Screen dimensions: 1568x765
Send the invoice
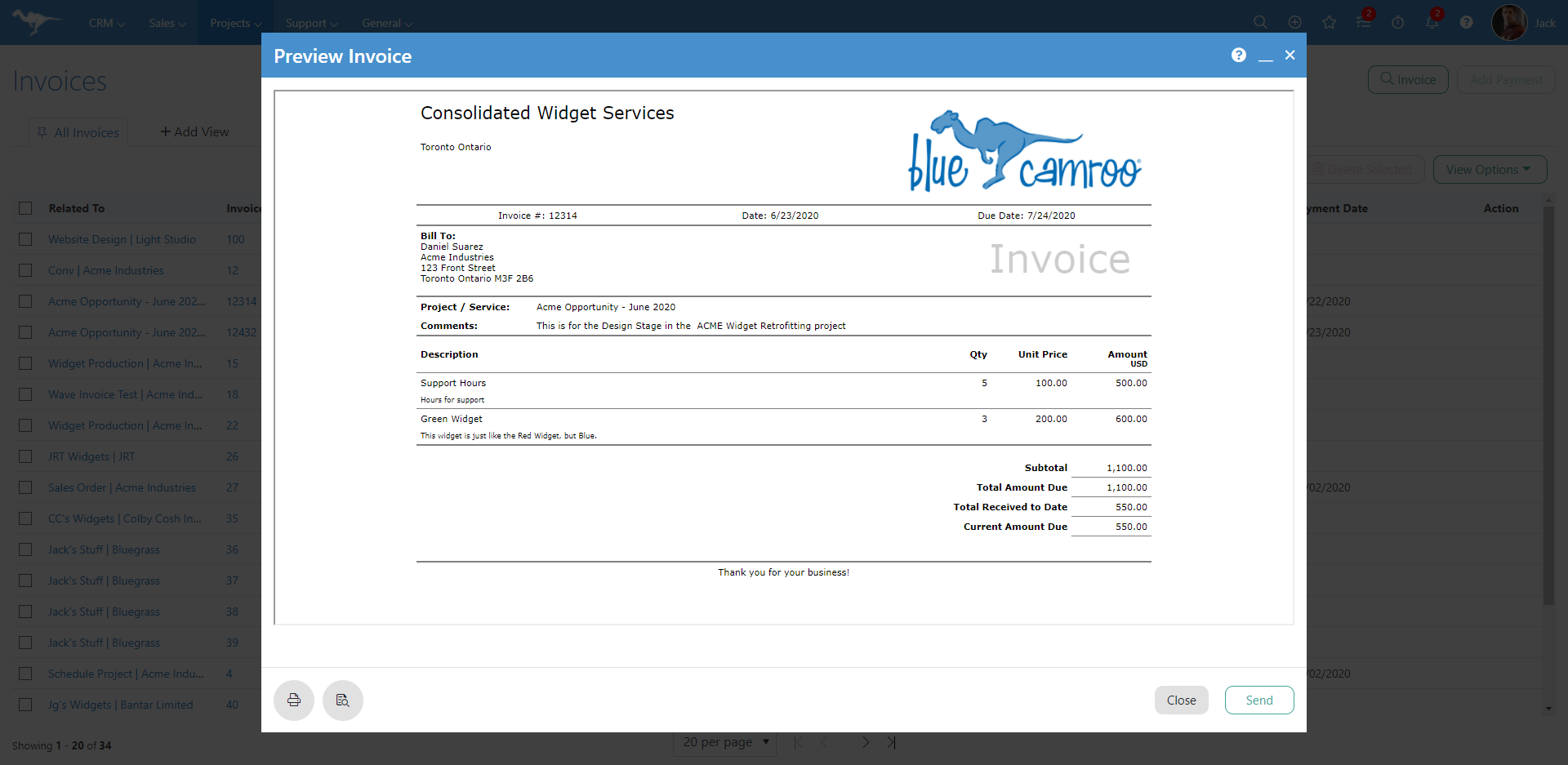pos(1258,701)
